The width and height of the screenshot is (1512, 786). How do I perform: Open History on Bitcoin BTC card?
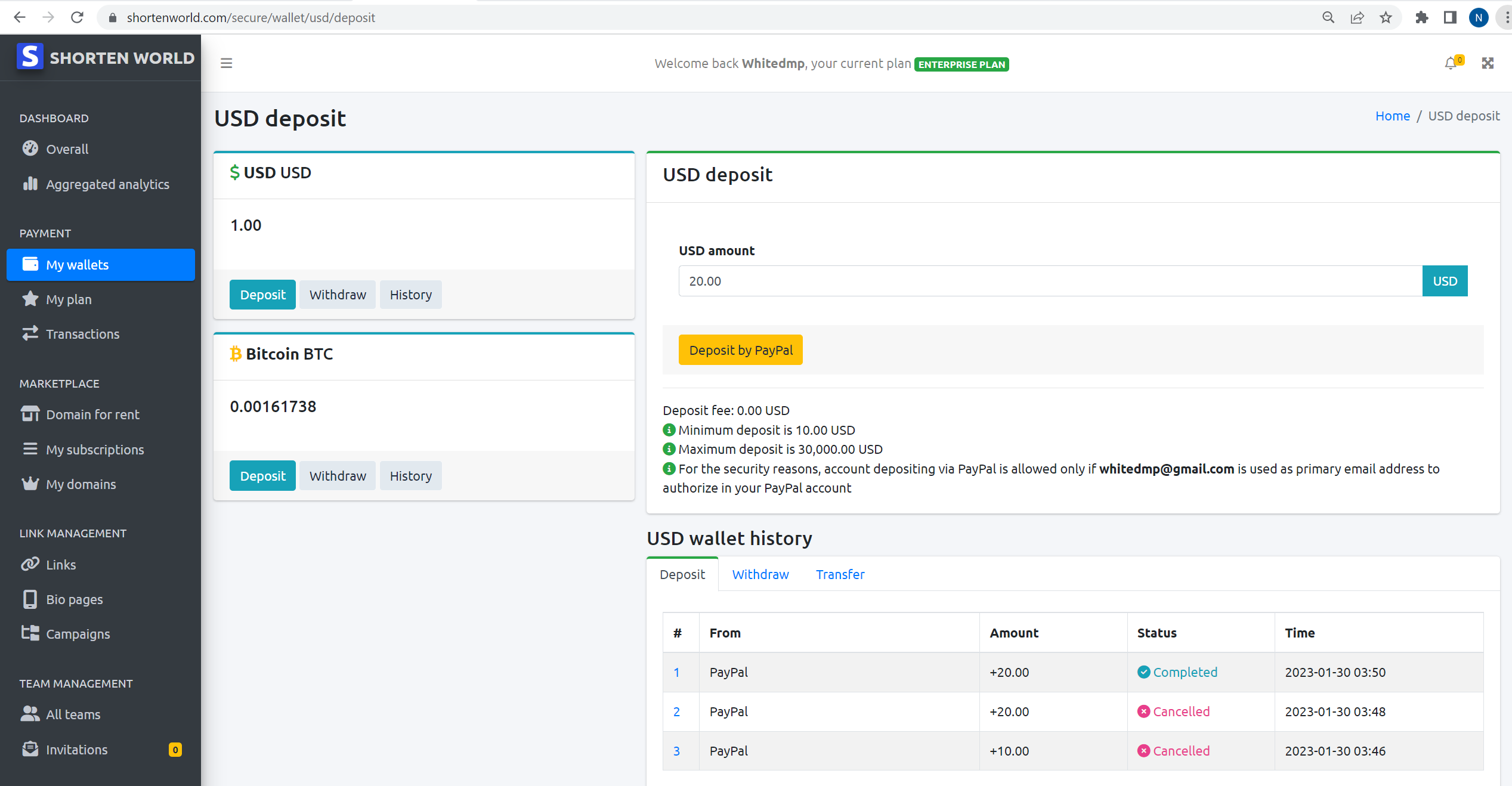410,476
